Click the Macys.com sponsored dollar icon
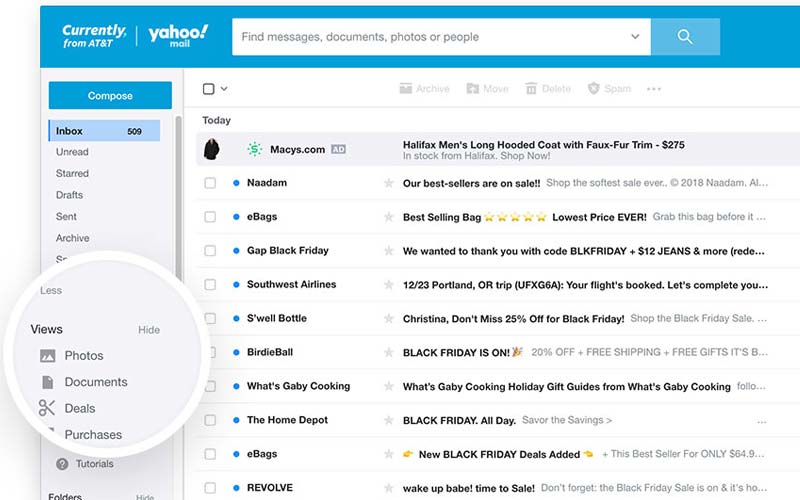800x500 pixels. (x=254, y=149)
